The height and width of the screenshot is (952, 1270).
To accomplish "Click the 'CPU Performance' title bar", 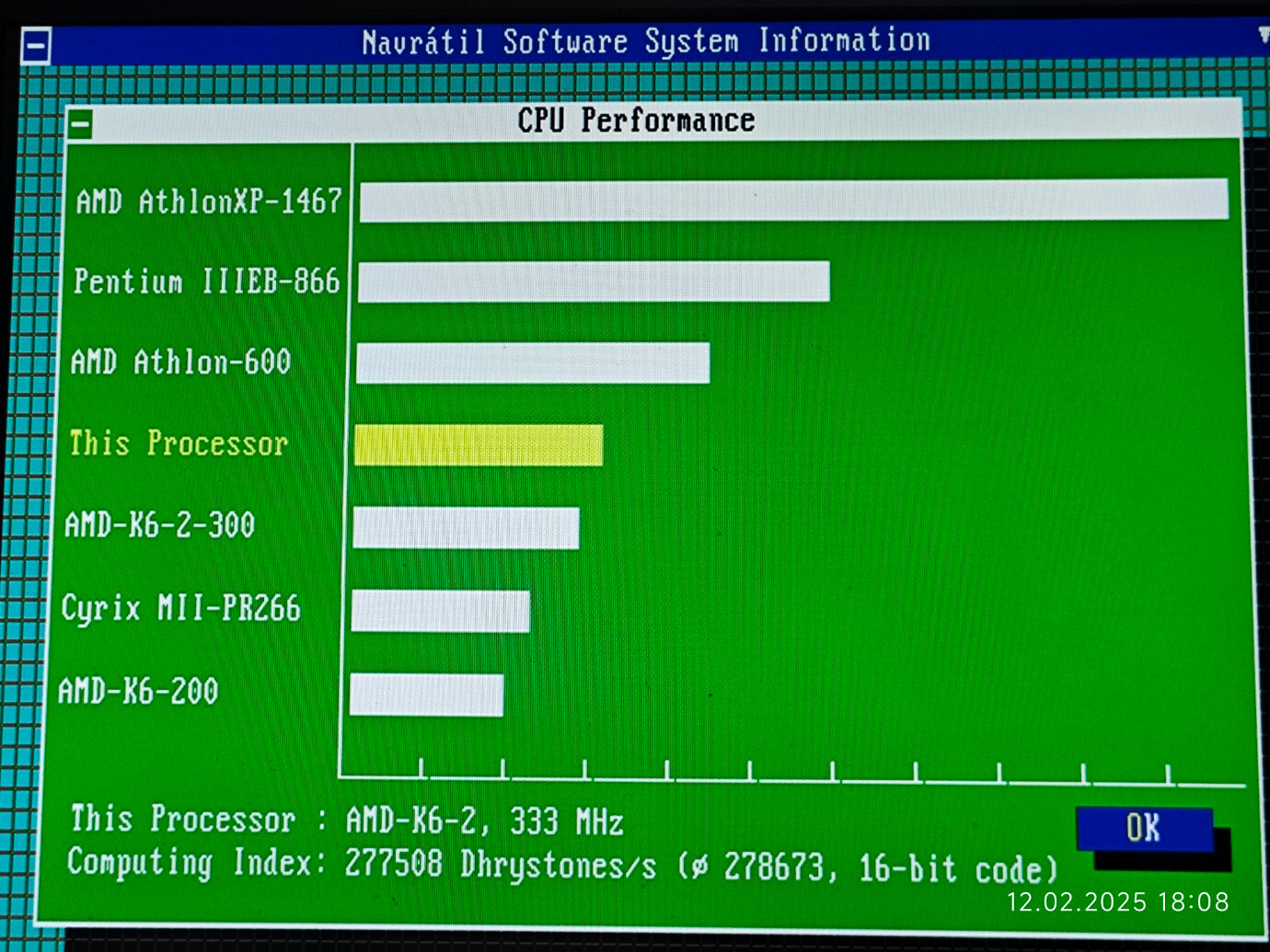I will coord(655,120).
